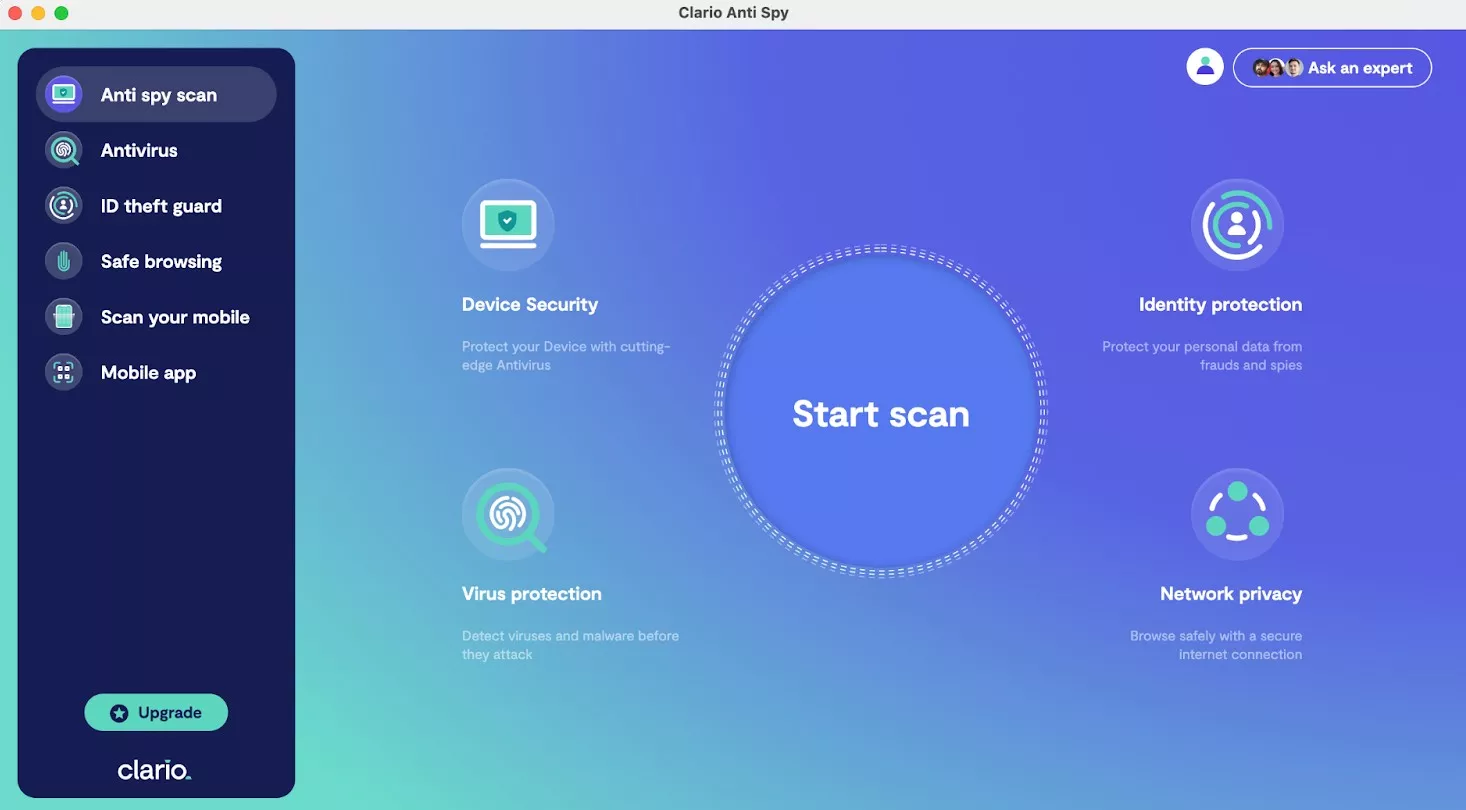Image resolution: width=1466 pixels, height=810 pixels.
Task: Click the Mobile app QR icon
Action: pos(64,373)
